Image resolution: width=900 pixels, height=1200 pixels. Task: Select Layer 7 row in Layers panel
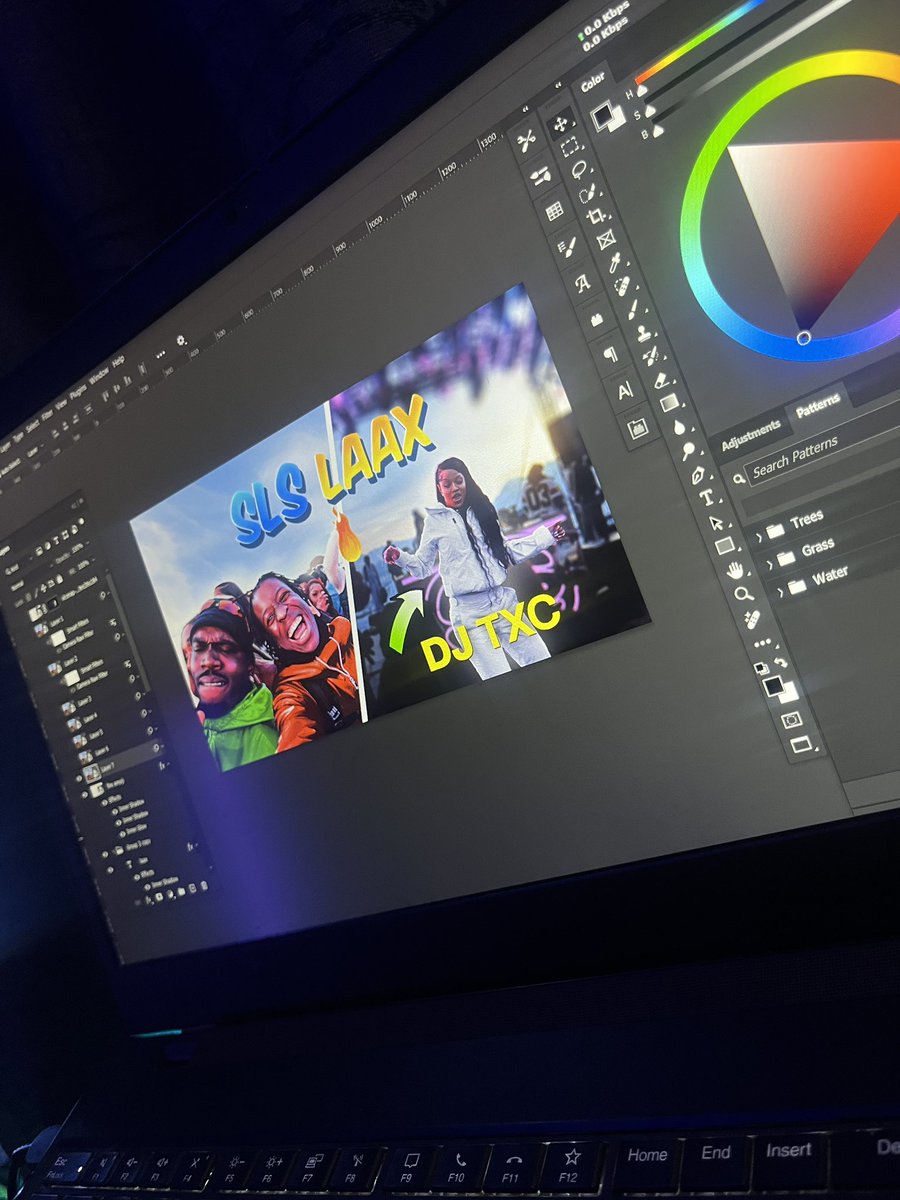(x=122, y=763)
